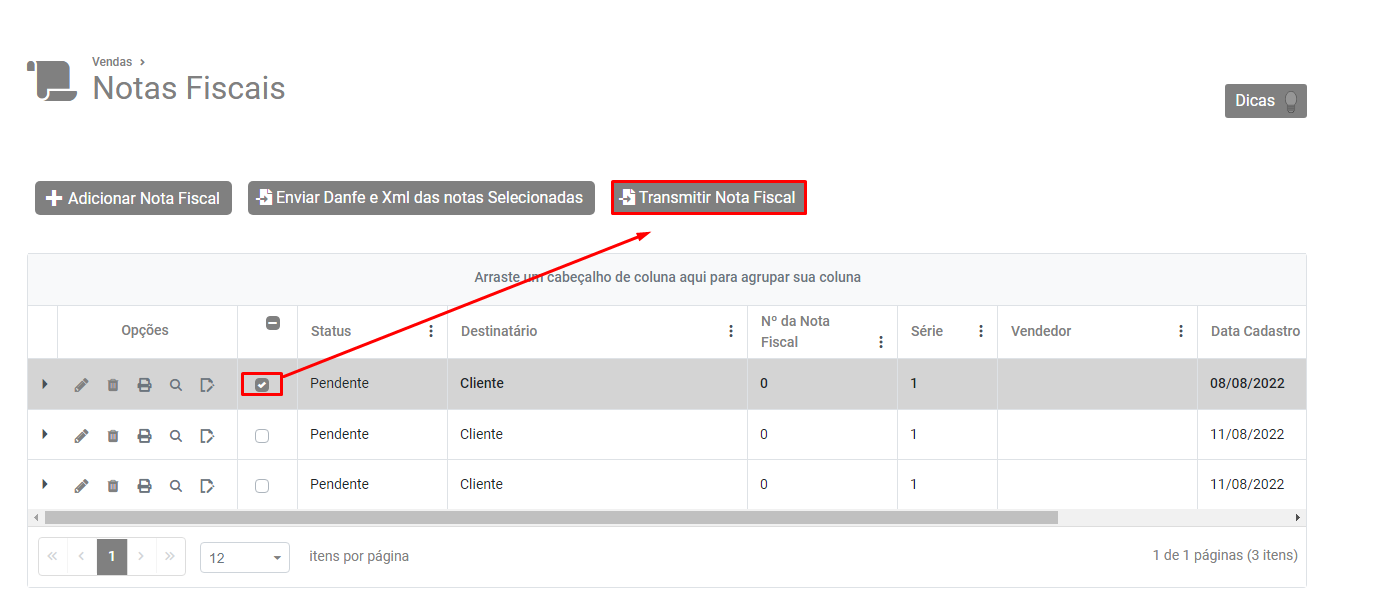Click the trash icon in the second table row
Screen dimensions: 1388x595
tap(113, 436)
